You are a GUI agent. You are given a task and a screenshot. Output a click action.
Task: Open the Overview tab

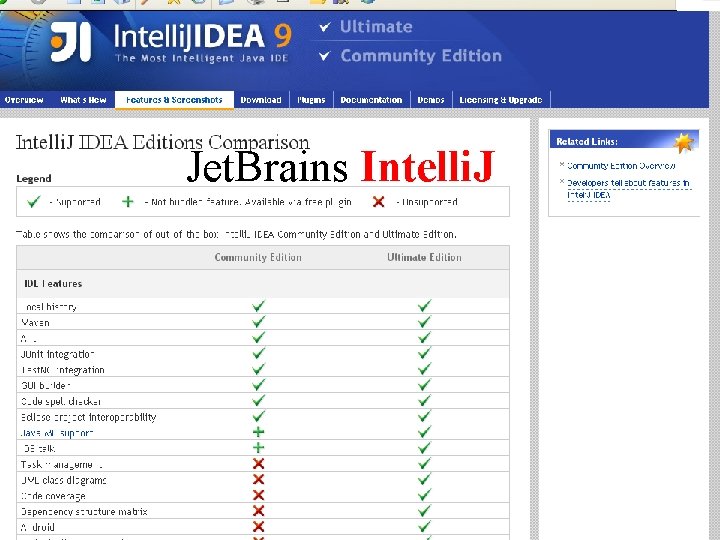[x=24, y=100]
